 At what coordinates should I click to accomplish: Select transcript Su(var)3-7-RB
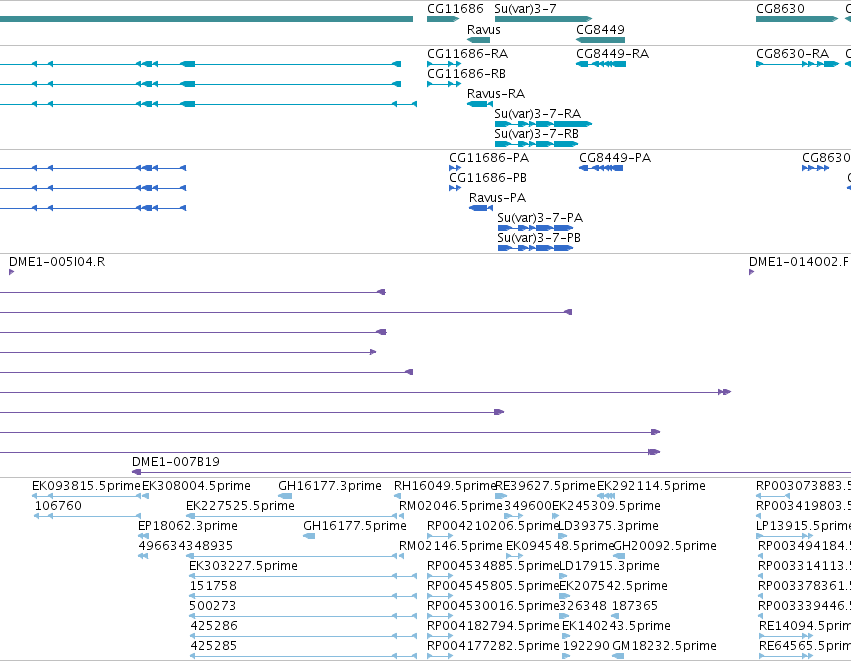(x=536, y=134)
